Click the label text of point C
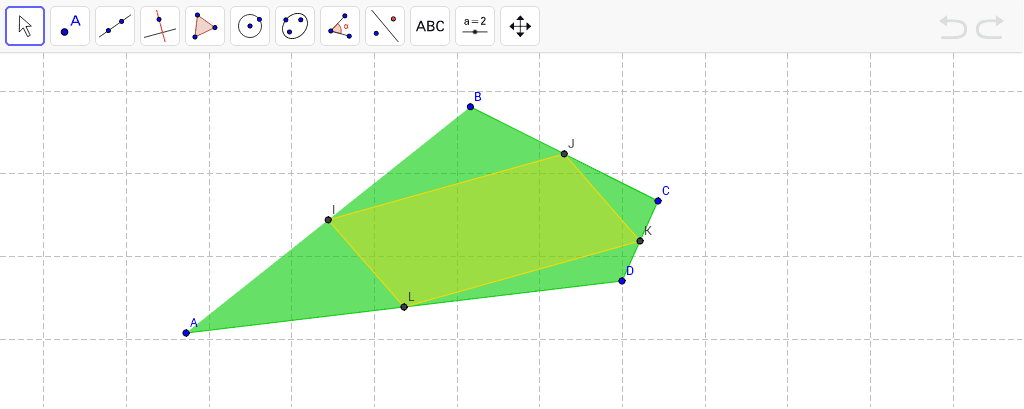Screen dimensions: 1024x409 [665, 191]
